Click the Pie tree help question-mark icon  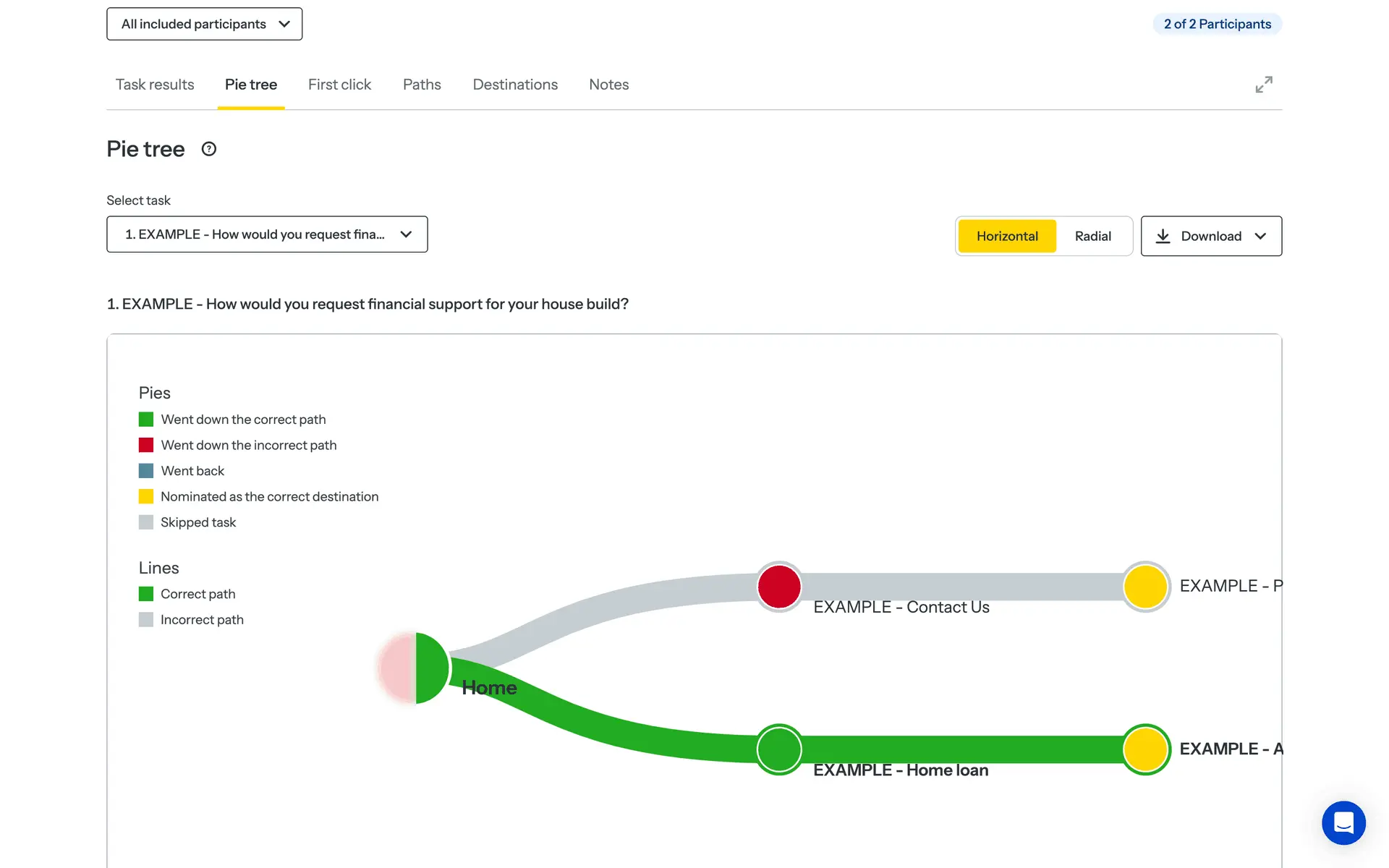click(208, 149)
